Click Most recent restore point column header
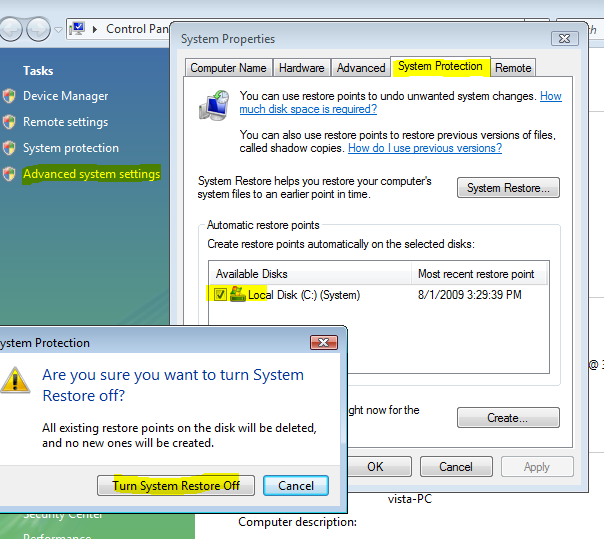This screenshot has height=539, width=604. [x=479, y=274]
